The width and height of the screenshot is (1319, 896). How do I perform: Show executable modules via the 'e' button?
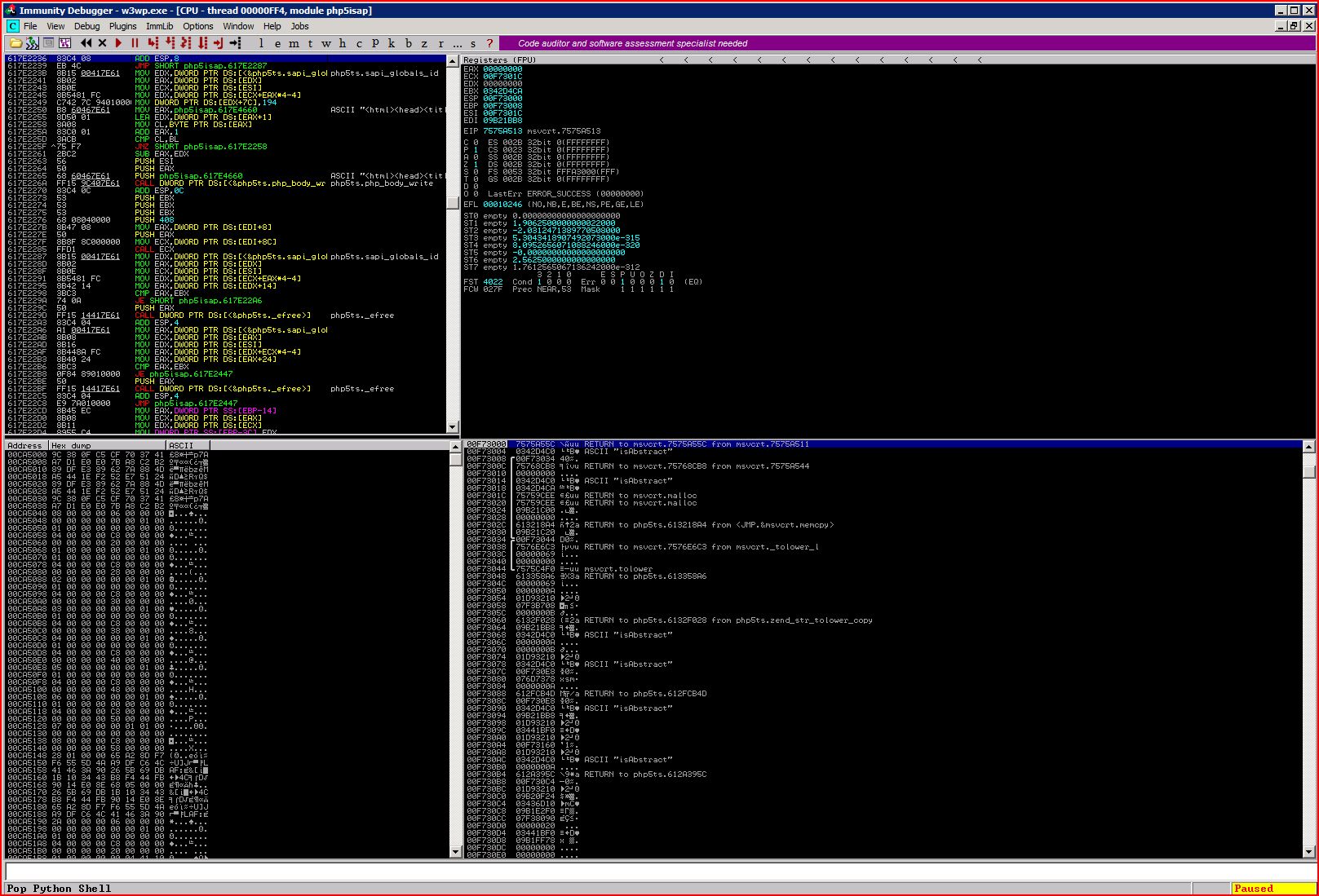[277, 43]
